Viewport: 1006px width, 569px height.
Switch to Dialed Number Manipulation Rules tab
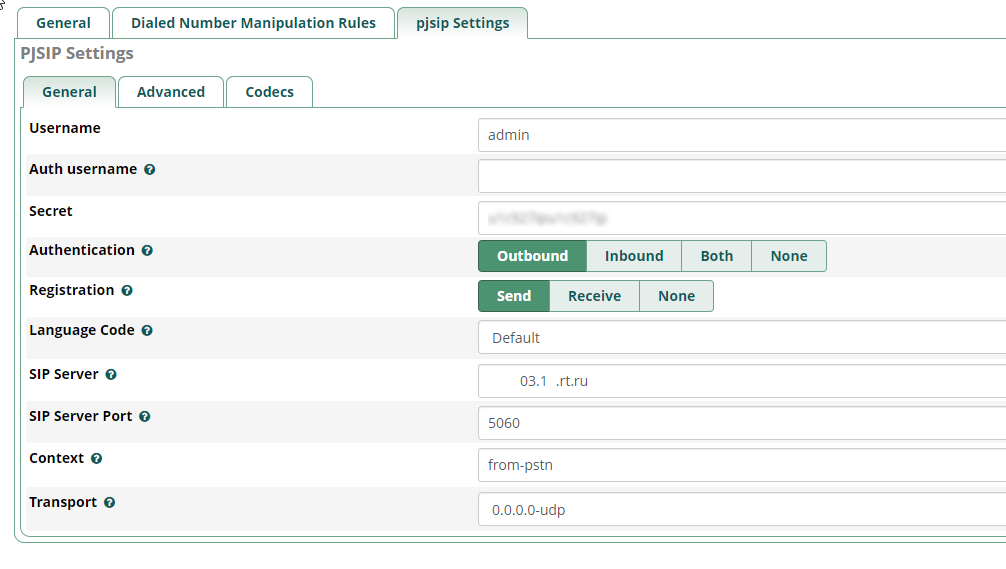tap(253, 23)
